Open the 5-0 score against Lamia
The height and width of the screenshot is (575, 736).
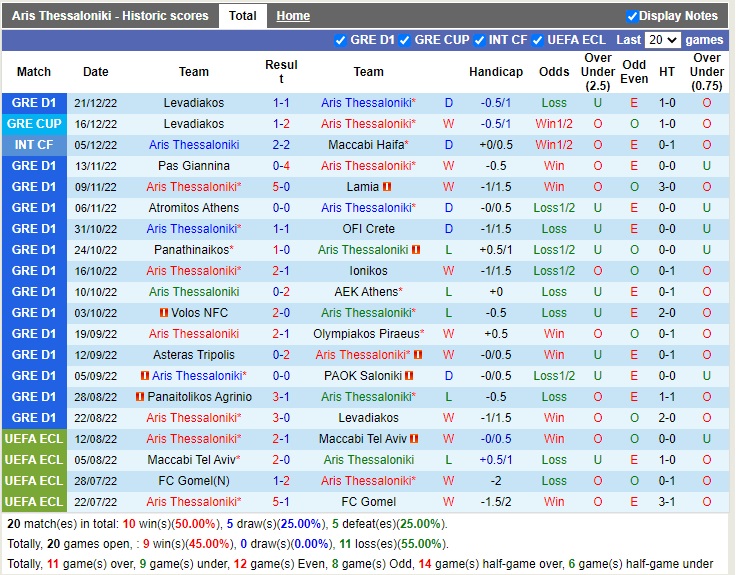pyautogui.click(x=281, y=187)
